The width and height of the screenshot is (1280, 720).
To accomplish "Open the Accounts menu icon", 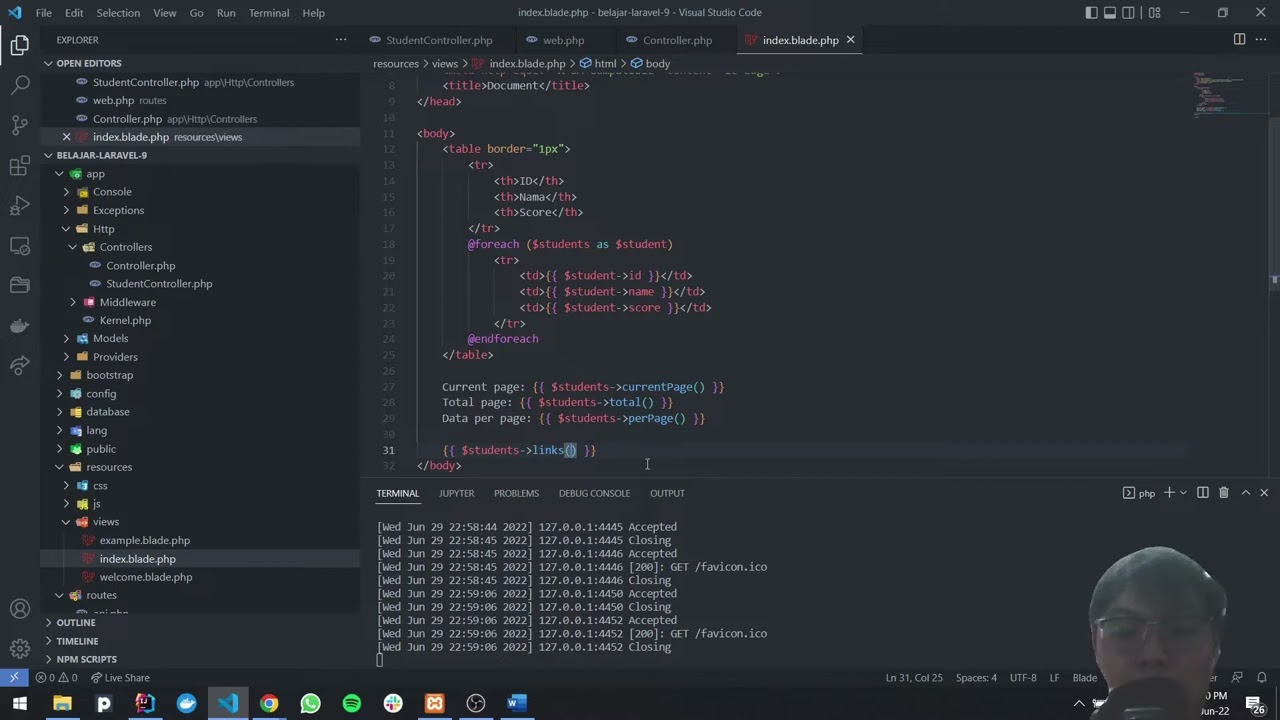I will pyautogui.click(x=20, y=609).
